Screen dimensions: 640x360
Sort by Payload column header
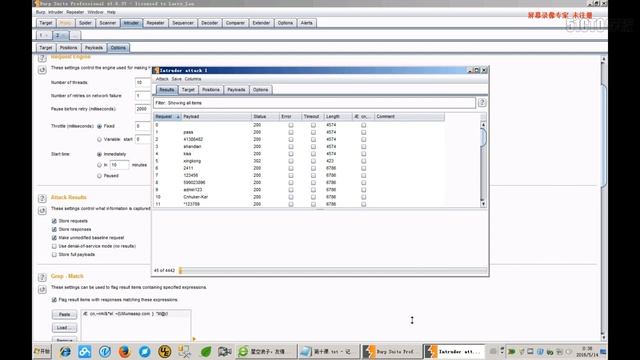point(216,117)
